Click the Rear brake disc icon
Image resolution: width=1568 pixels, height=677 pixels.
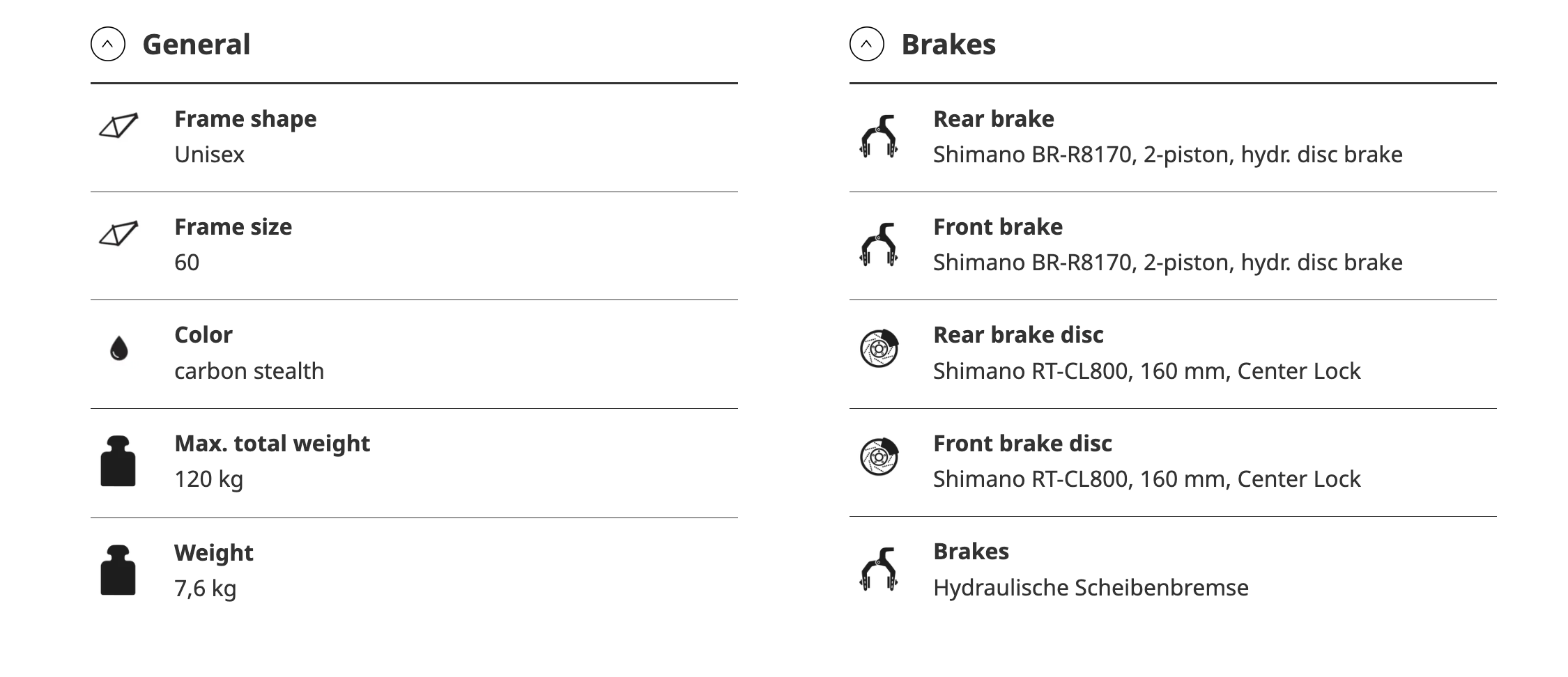pyautogui.click(x=879, y=348)
